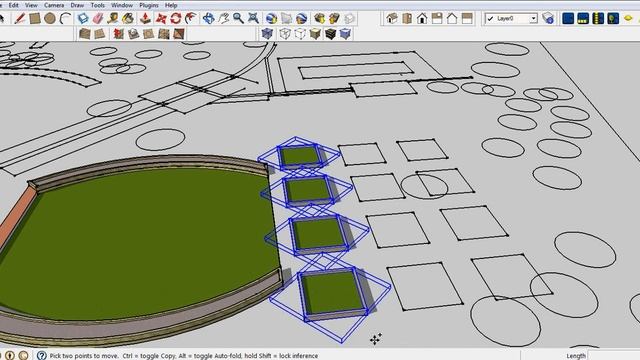This screenshot has height=360, width=640.
Task: Click Sandbox Flip Edge icon
Action: click(x=179, y=34)
